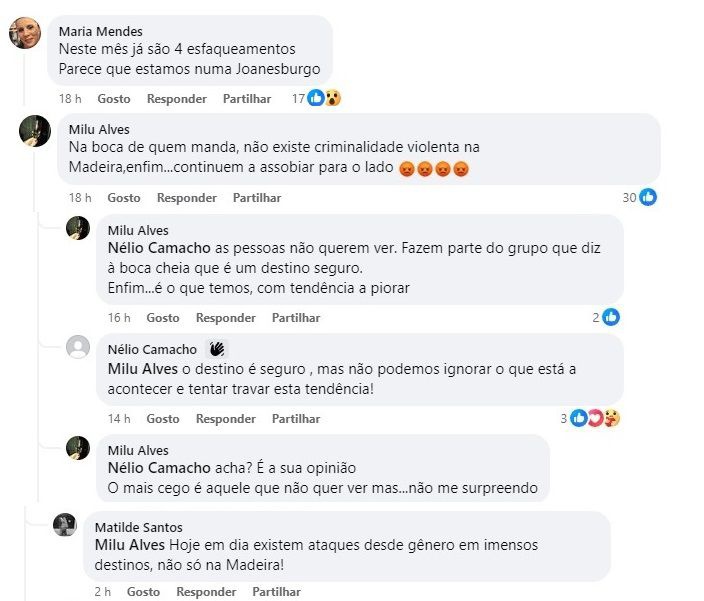Click Partilhar under Milu's 16 h reply
Screen dimensions: 704x601
pos(296,318)
